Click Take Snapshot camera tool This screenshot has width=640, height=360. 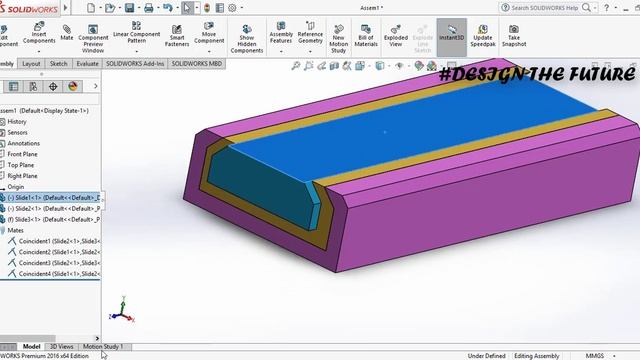coord(514,36)
